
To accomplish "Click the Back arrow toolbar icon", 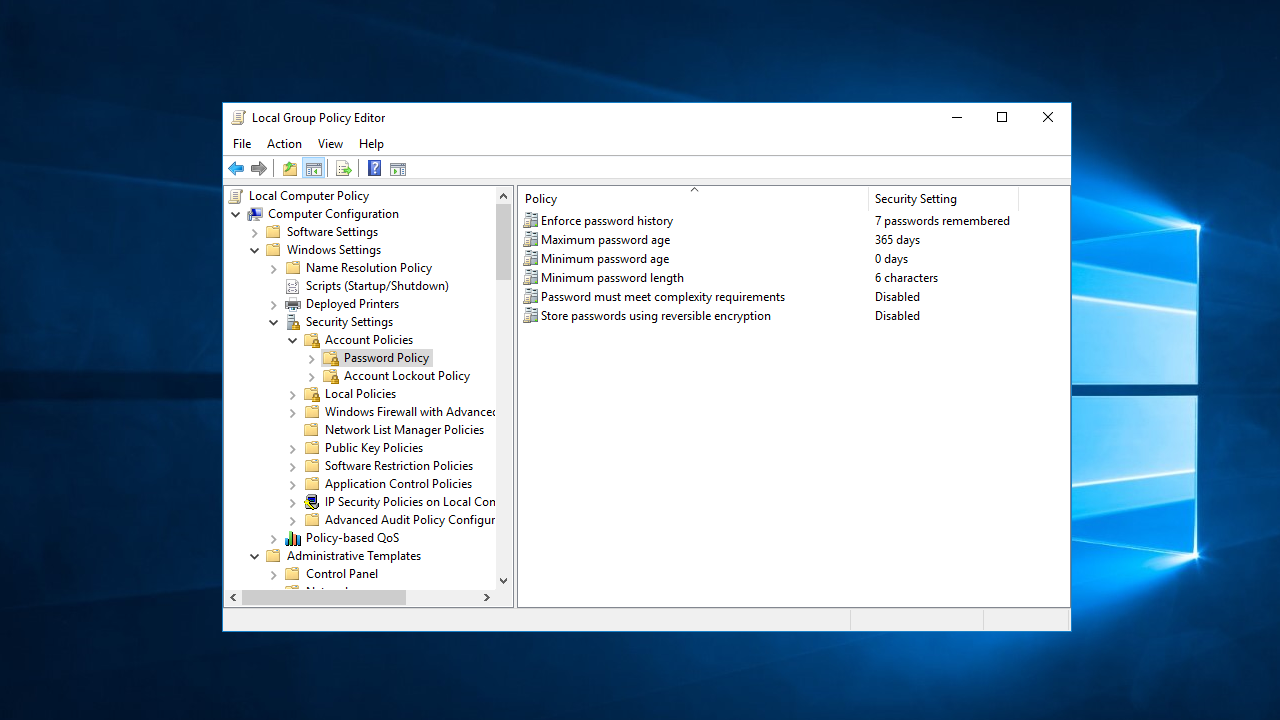I will click(236, 169).
